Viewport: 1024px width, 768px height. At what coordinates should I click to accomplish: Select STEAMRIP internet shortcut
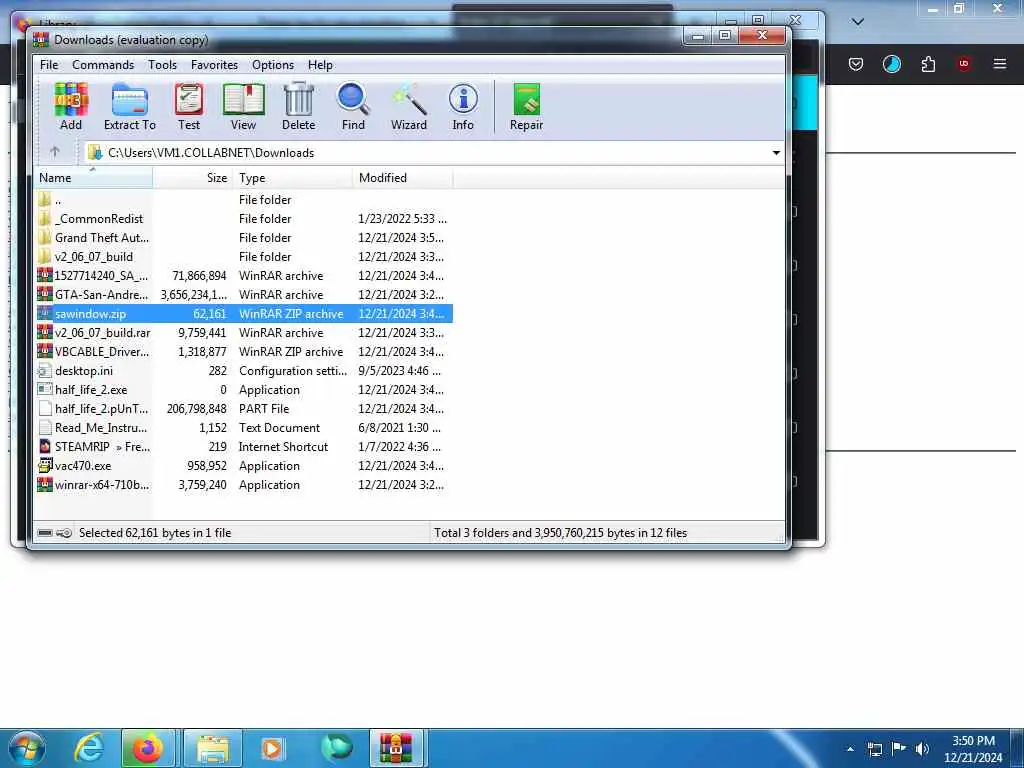[x=244, y=447]
